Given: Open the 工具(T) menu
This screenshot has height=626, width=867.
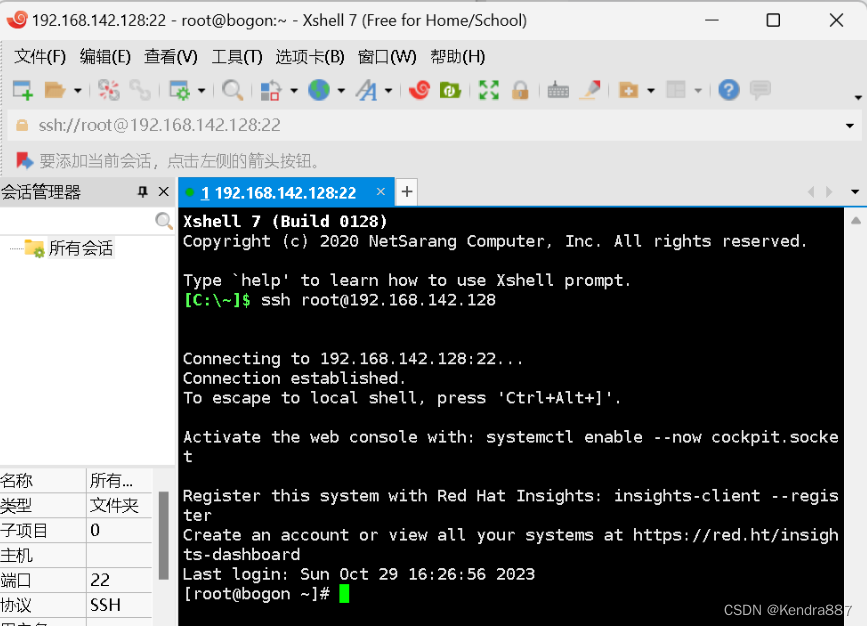Looking at the screenshot, I should tap(237, 56).
